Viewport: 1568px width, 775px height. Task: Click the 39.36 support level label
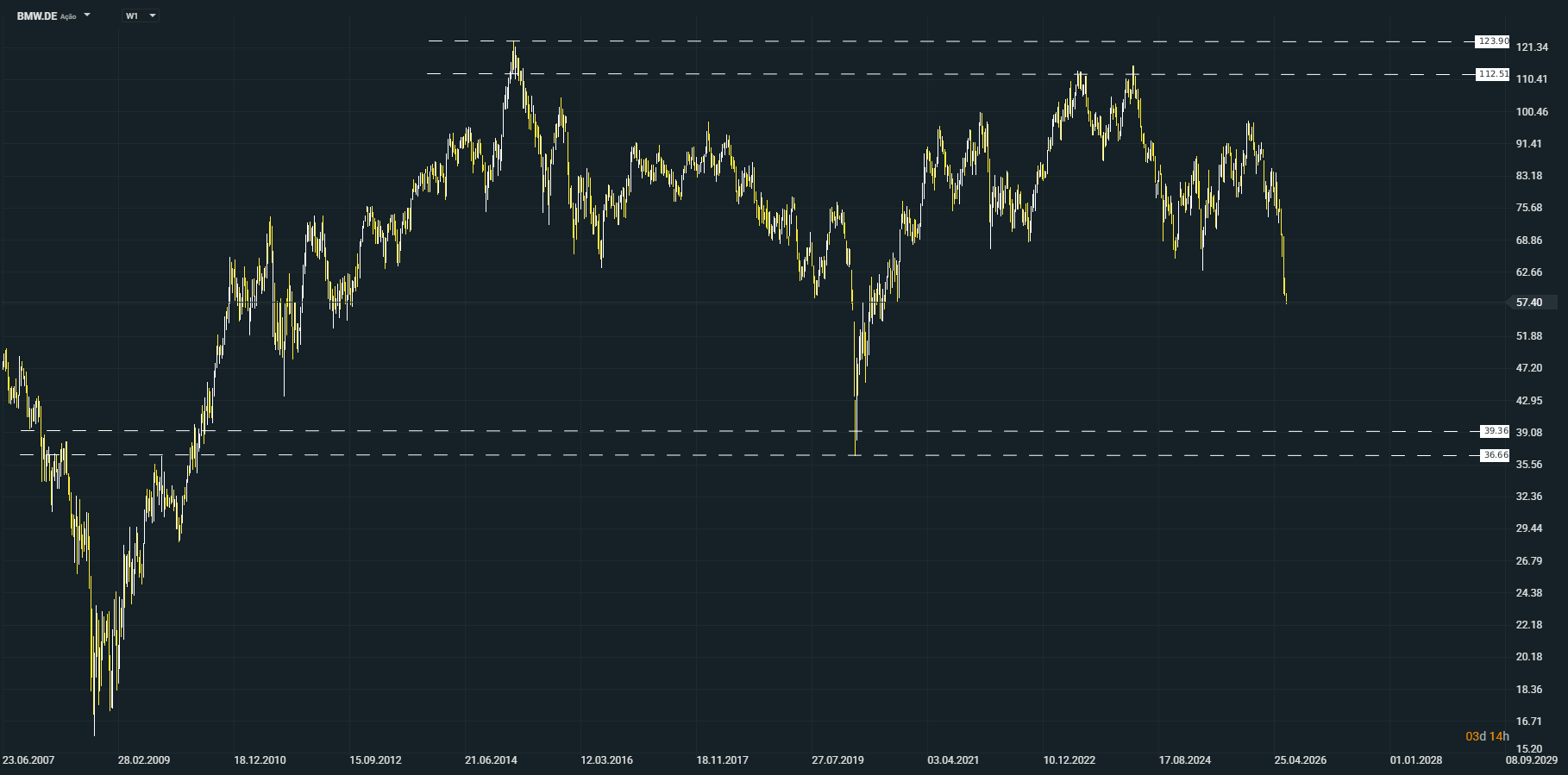1496,431
